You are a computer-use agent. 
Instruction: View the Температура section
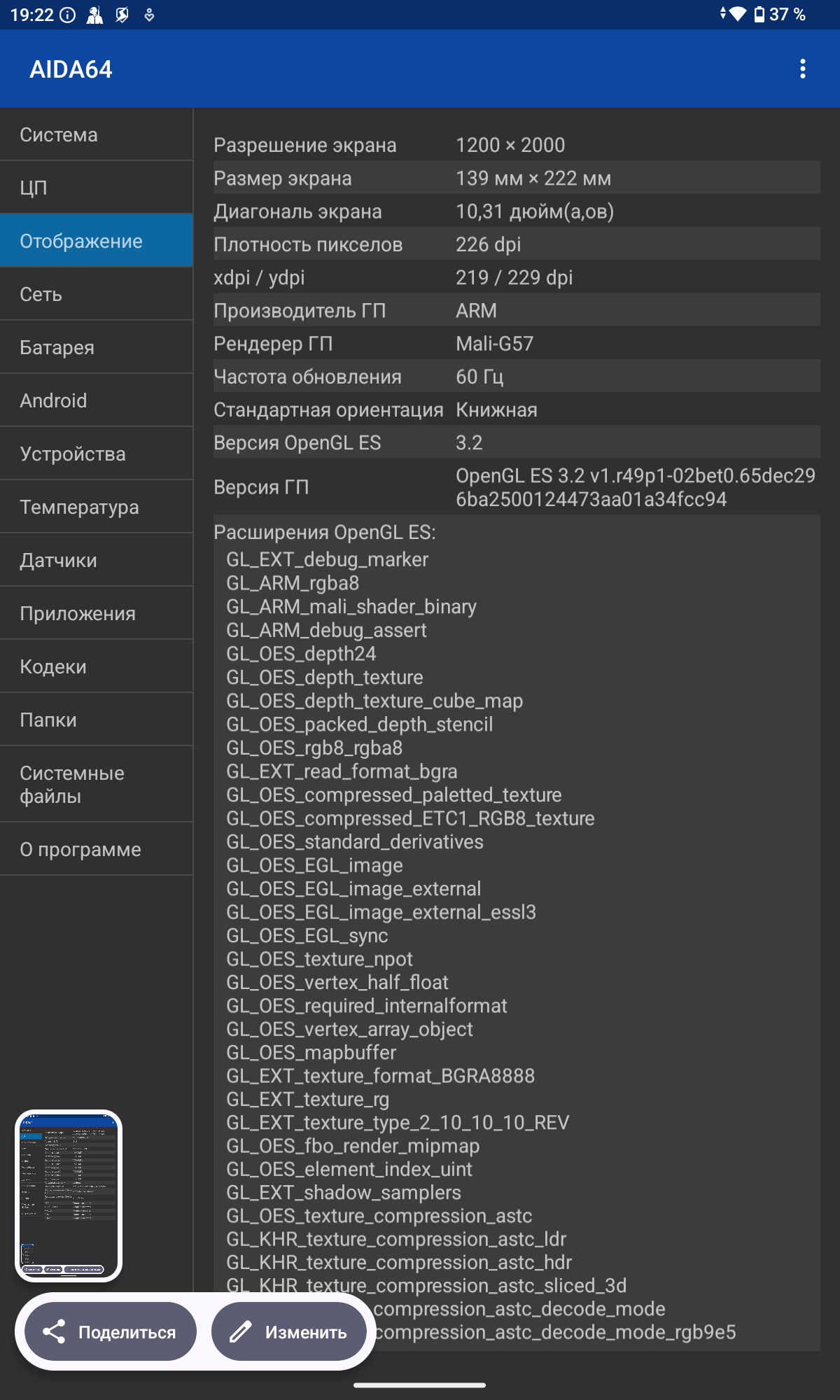pos(96,507)
